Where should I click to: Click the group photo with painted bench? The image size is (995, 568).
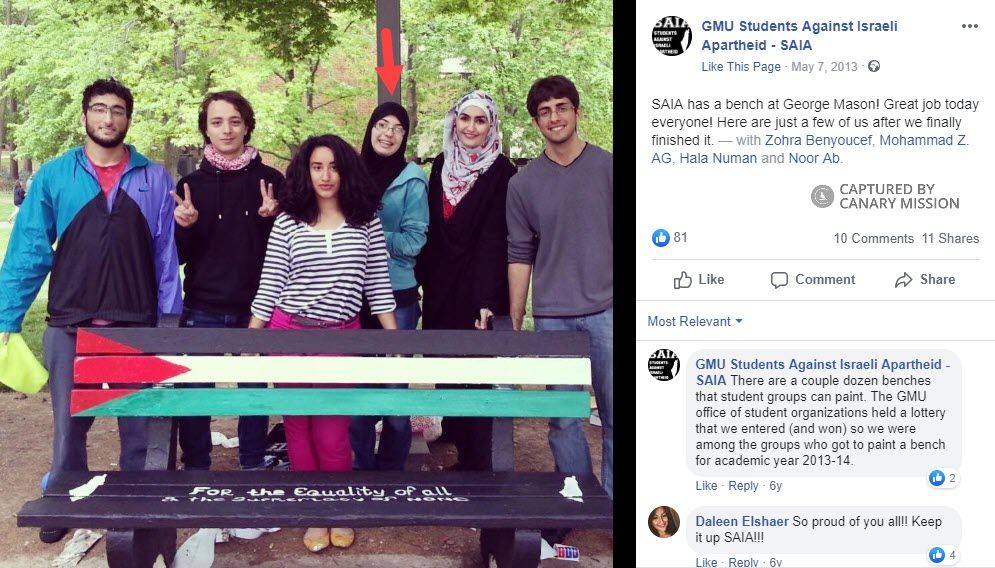click(306, 284)
